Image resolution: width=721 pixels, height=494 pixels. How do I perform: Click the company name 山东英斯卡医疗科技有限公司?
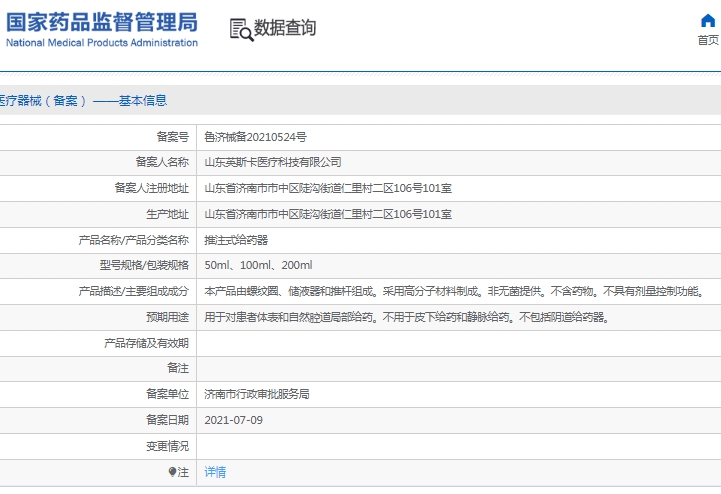point(273,162)
